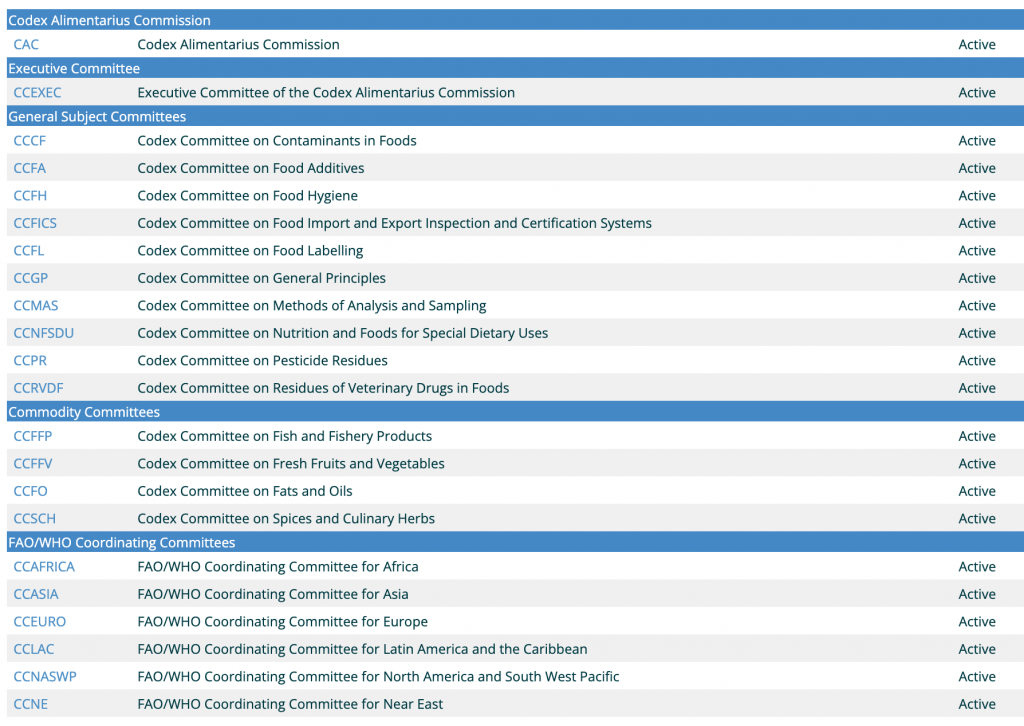Click 'Codex Committee on Food Labelling' name
The image size is (1024, 726).
point(250,250)
